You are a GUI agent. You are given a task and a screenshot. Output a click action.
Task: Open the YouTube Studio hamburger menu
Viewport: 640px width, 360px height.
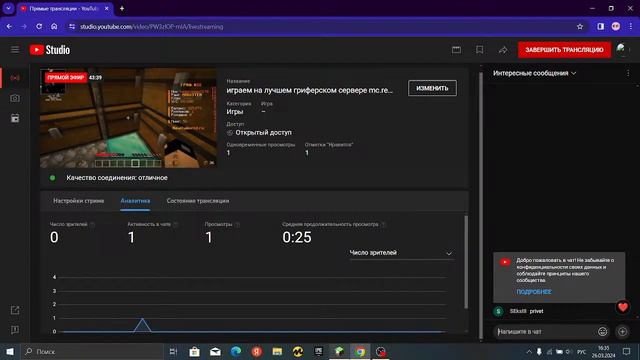click(15, 50)
